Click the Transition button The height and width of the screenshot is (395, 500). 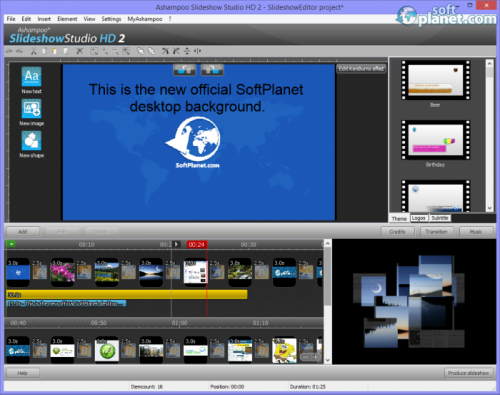[437, 232]
